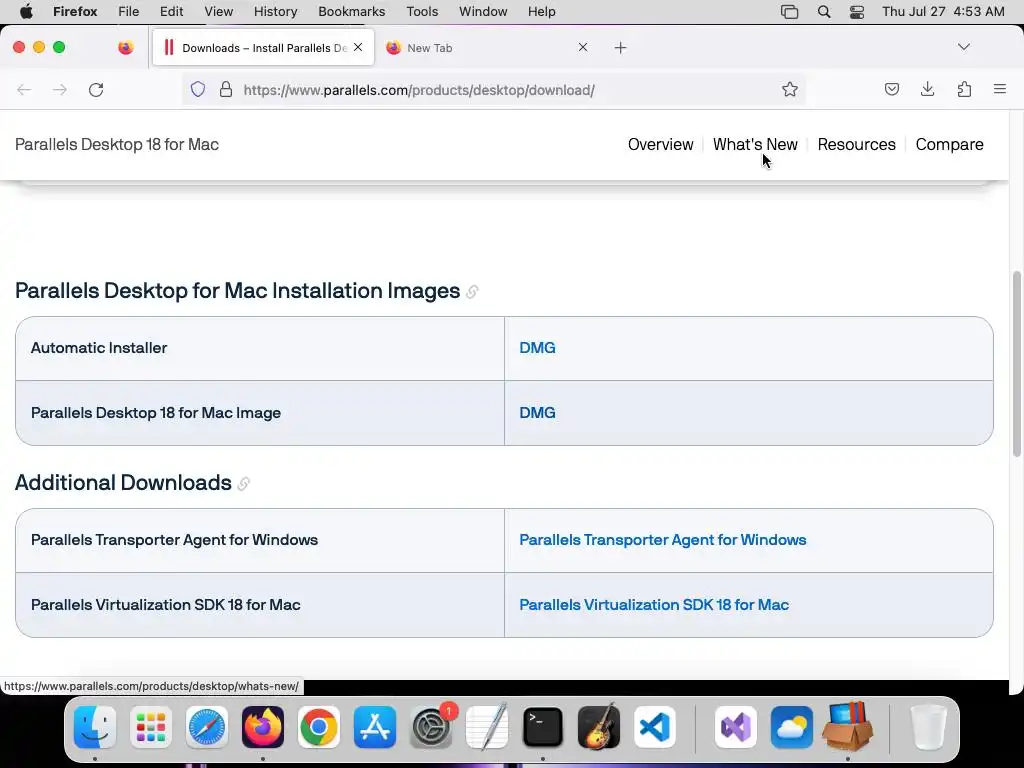The image size is (1024, 768).
Task: Open TextEdit from the dock
Action: (487, 727)
